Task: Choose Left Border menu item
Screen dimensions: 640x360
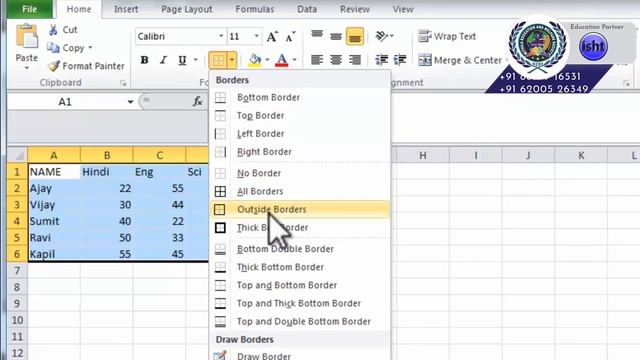Action: pos(300,133)
